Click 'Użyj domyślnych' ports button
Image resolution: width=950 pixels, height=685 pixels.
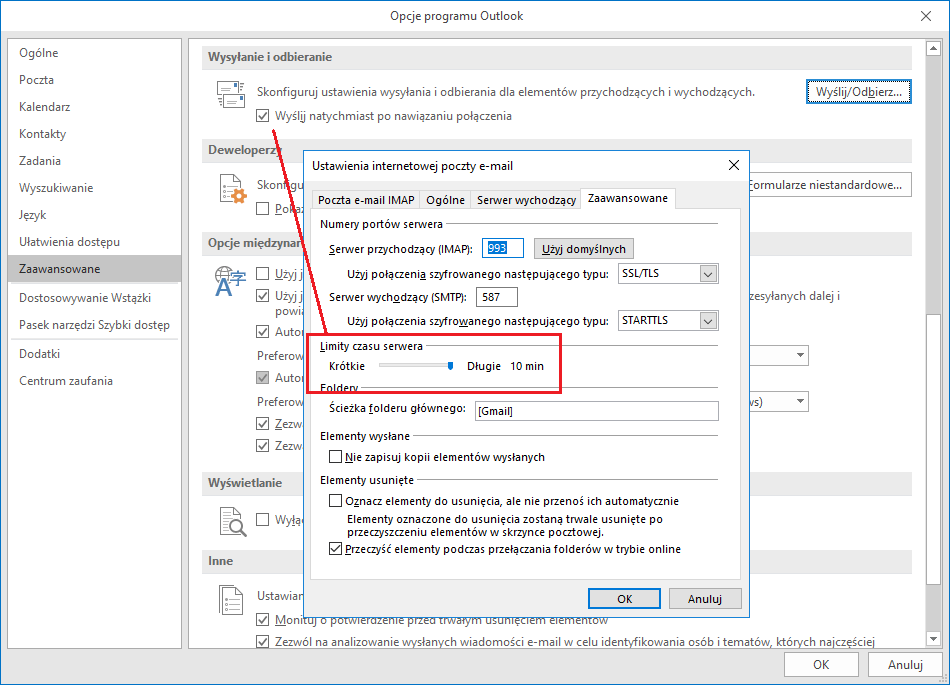click(x=583, y=249)
